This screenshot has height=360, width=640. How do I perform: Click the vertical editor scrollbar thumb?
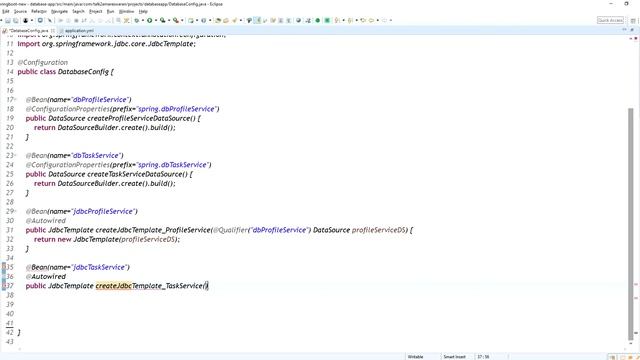point(631,224)
